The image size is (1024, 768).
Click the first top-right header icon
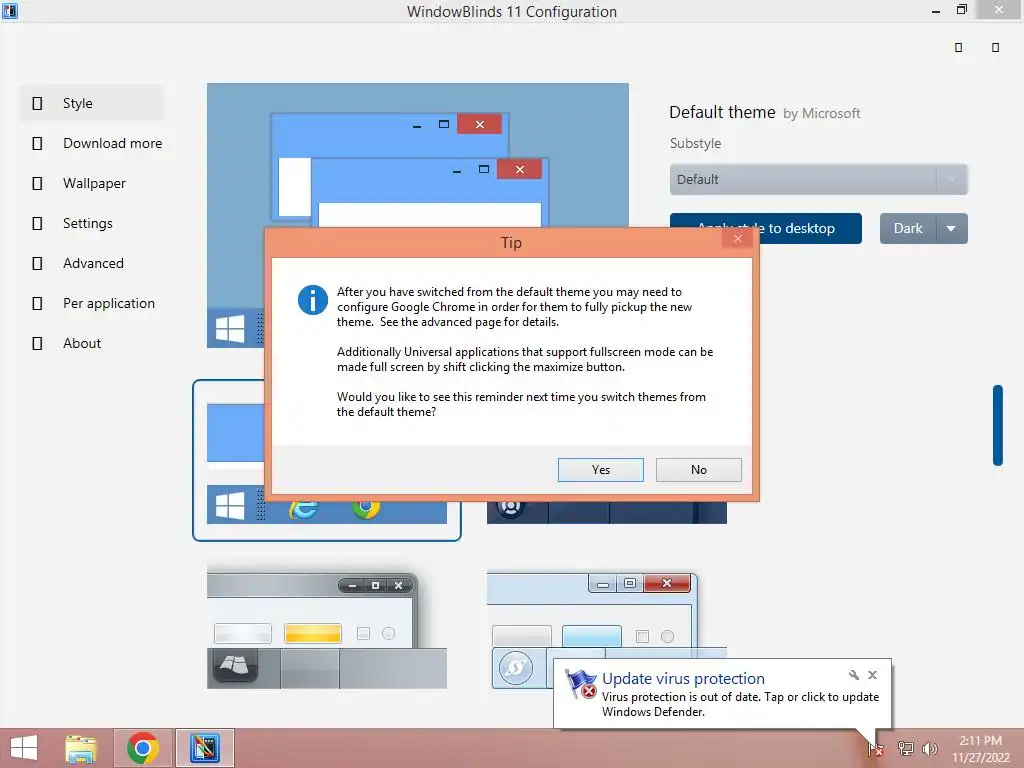958,47
